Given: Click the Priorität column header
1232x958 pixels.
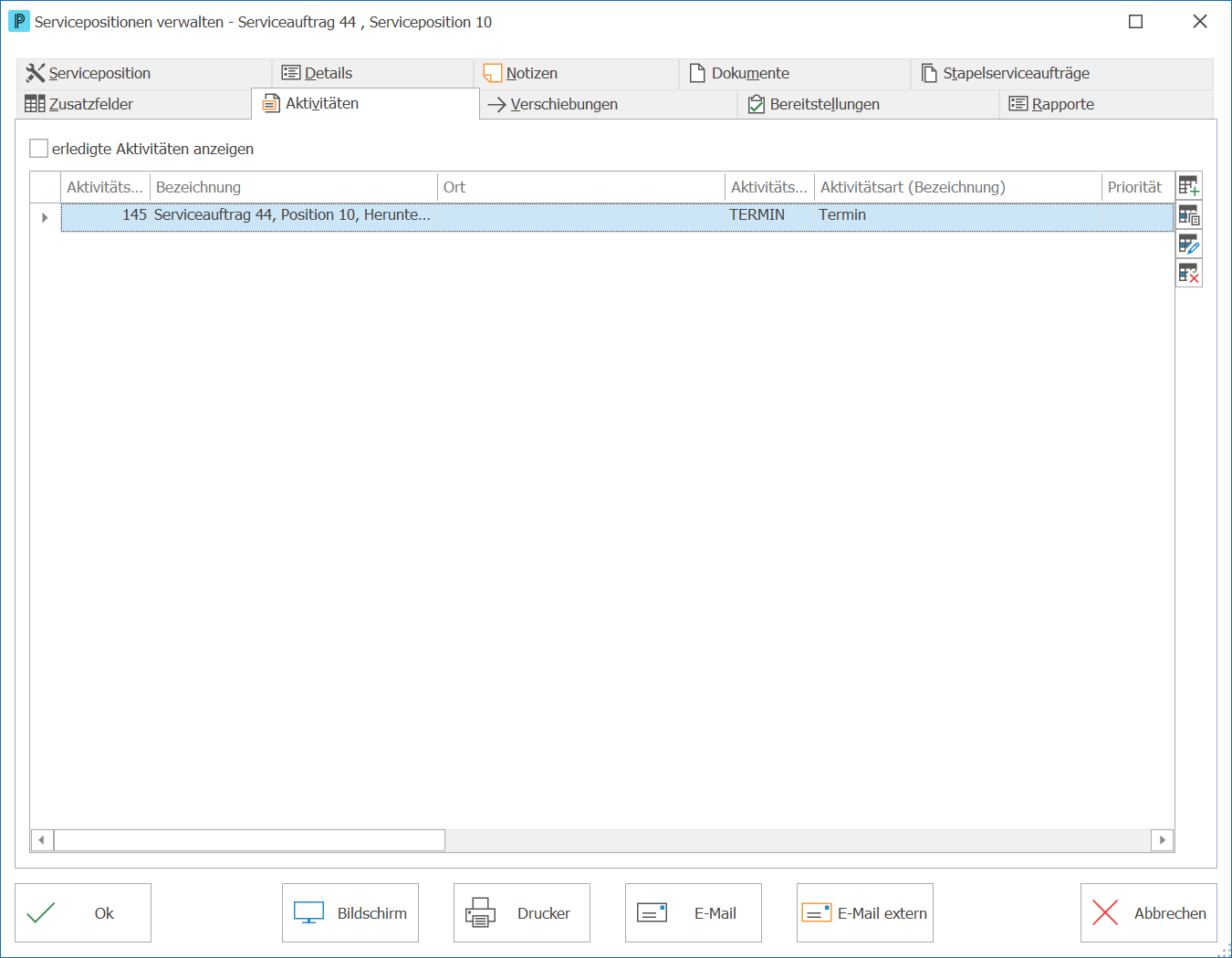Looking at the screenshot, I should tap(1138, 187).
